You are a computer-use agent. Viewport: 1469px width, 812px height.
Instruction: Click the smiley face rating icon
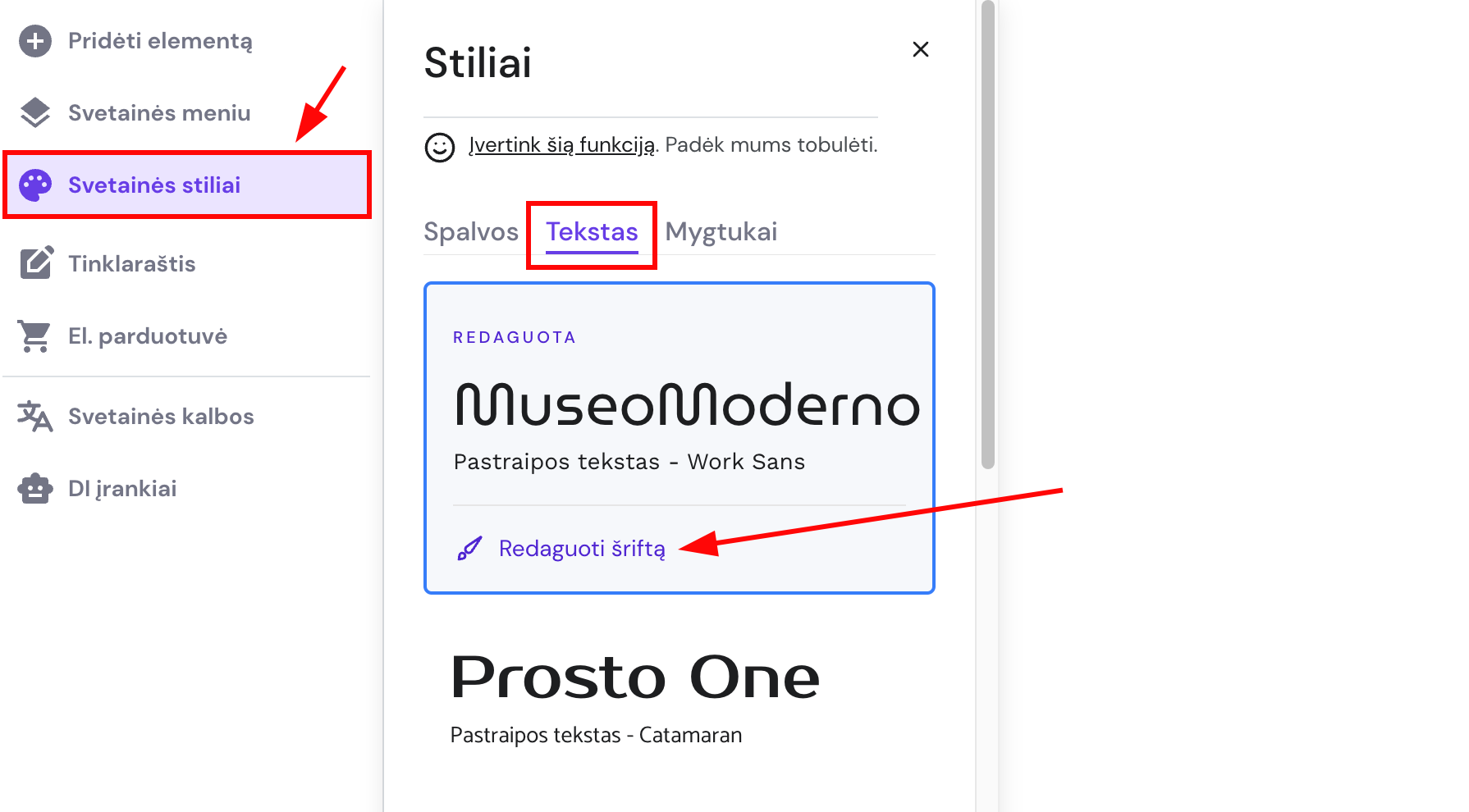coord(439,148)
